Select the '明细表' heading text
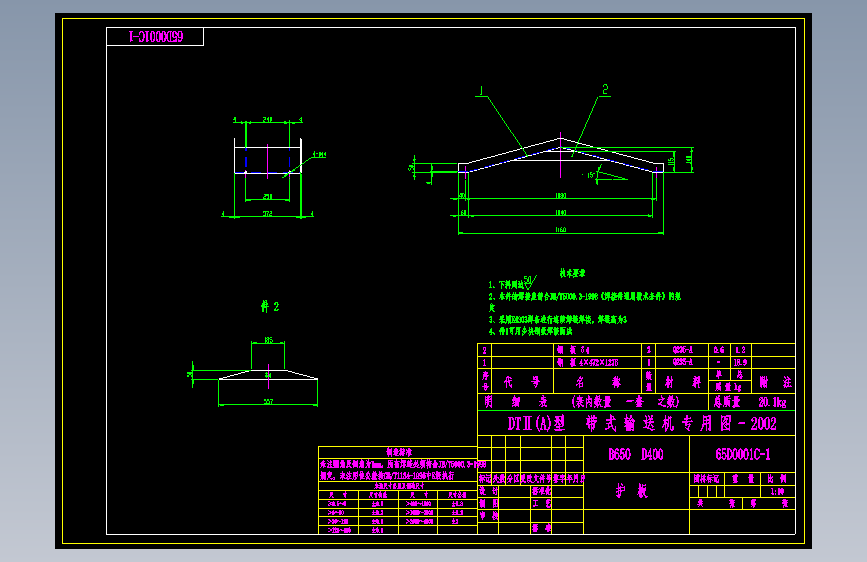 (x=516, y=402)
